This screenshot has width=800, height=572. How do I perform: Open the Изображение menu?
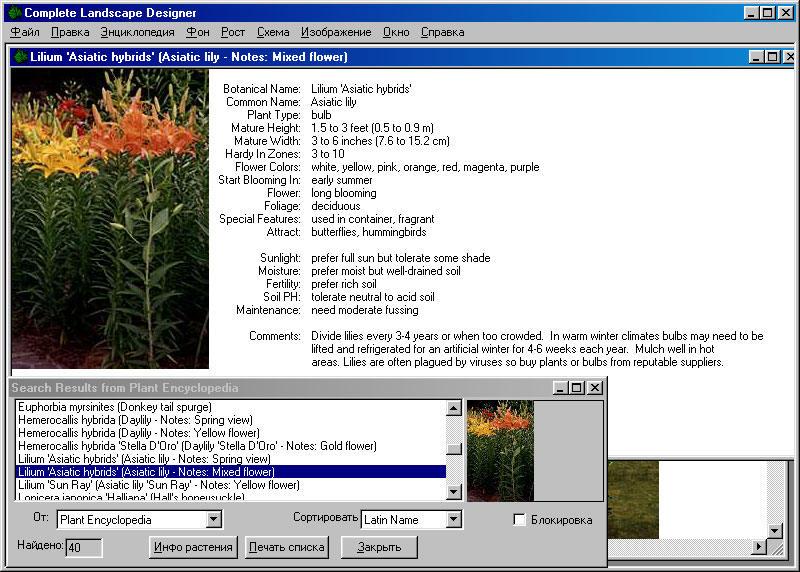pos(336,32)
